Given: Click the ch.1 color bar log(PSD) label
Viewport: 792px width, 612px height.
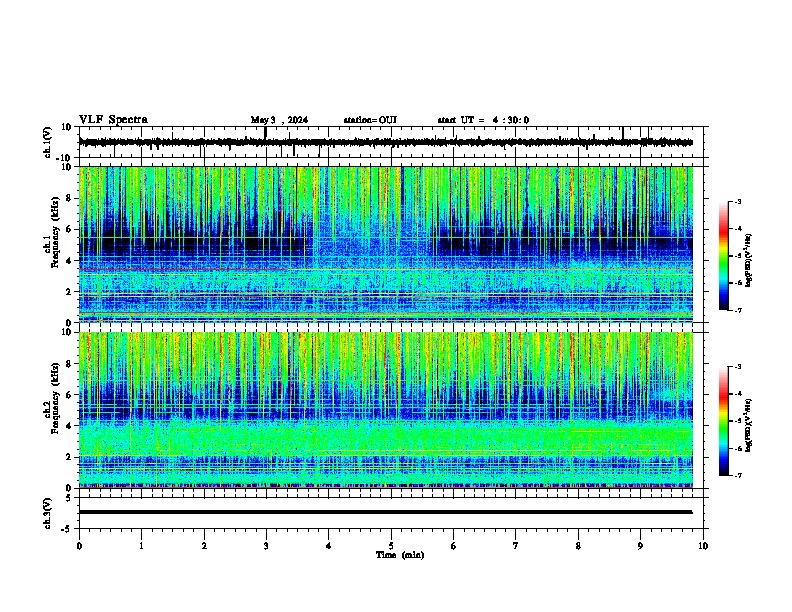Looking at the screenshot, I should (749, 261).
